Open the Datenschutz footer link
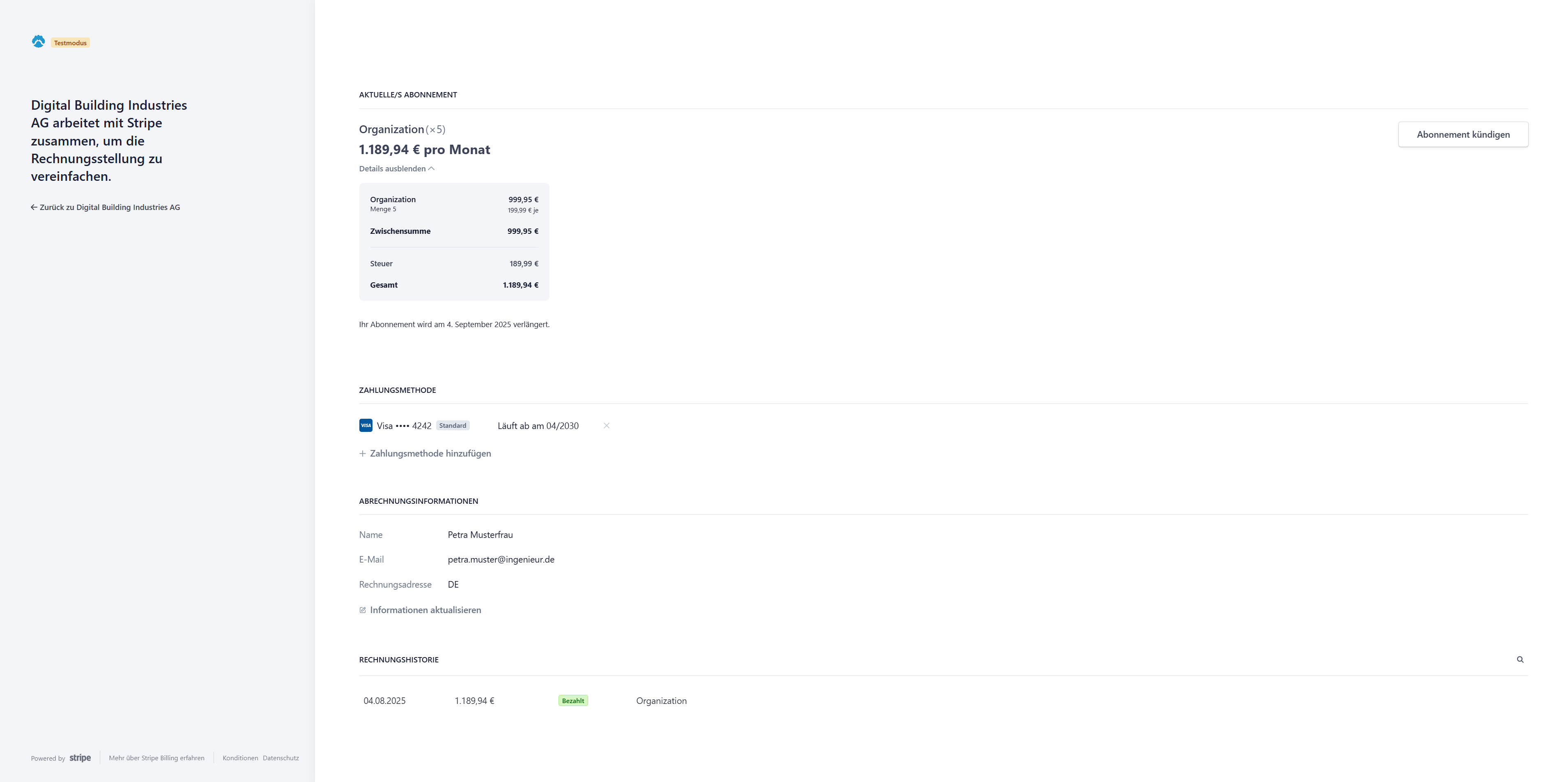Image resolution: width=1568 pixels, height=782 pixels. click(280, 758)
